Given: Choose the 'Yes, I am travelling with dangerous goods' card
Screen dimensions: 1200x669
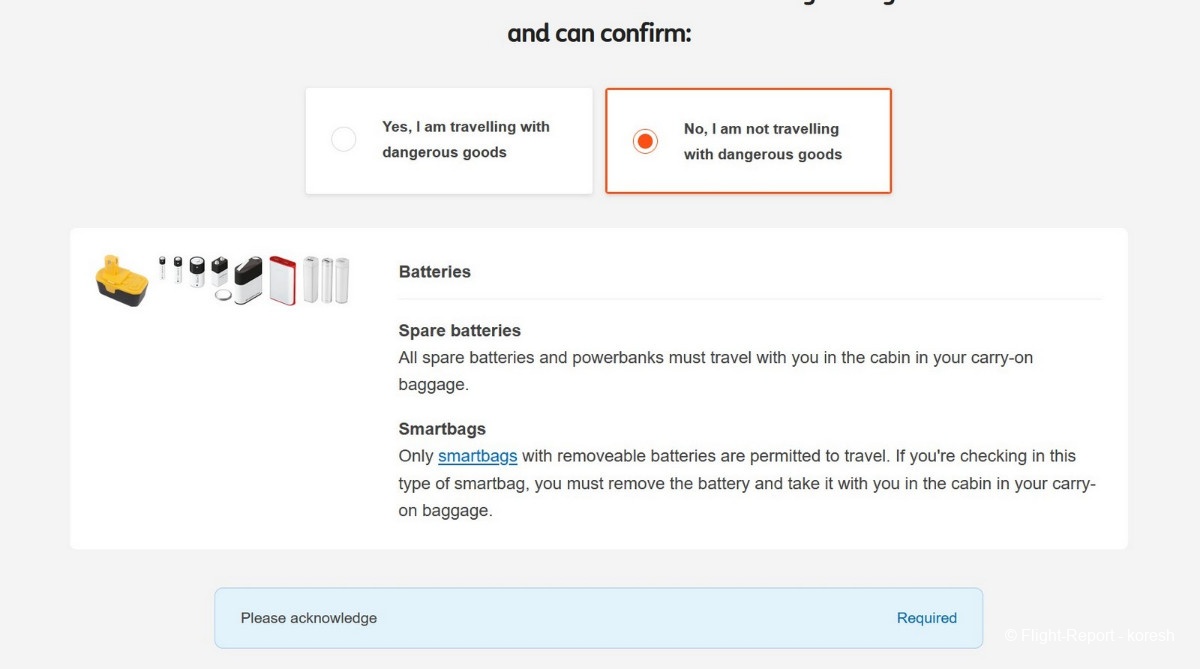Looking at the screenshot, I should click(x=465, y=140).
